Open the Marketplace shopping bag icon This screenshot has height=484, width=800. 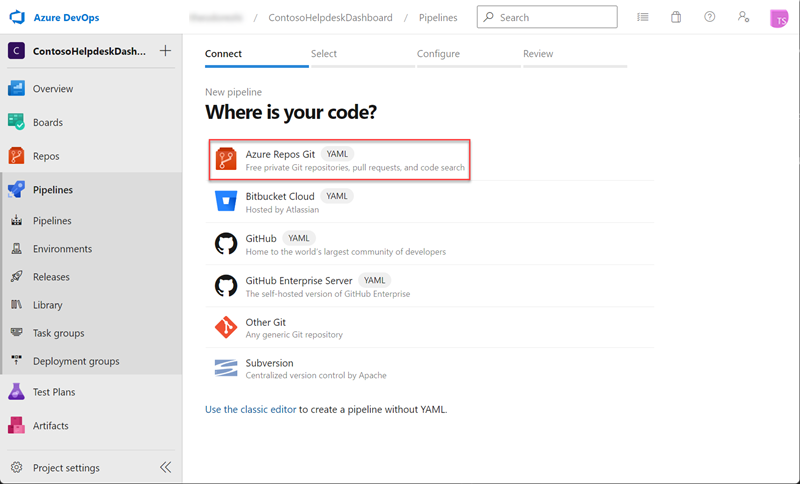pyautogui.click(x=676, y=17)
